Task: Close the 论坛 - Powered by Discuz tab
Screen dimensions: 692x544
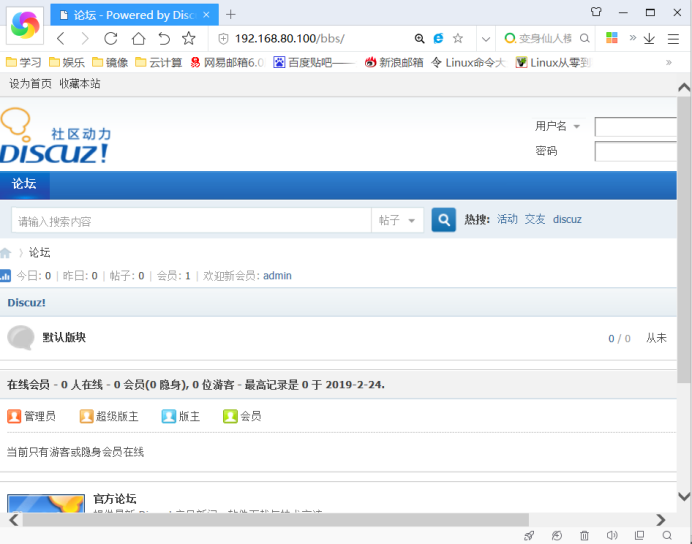Action: click(x=206, y=15)
